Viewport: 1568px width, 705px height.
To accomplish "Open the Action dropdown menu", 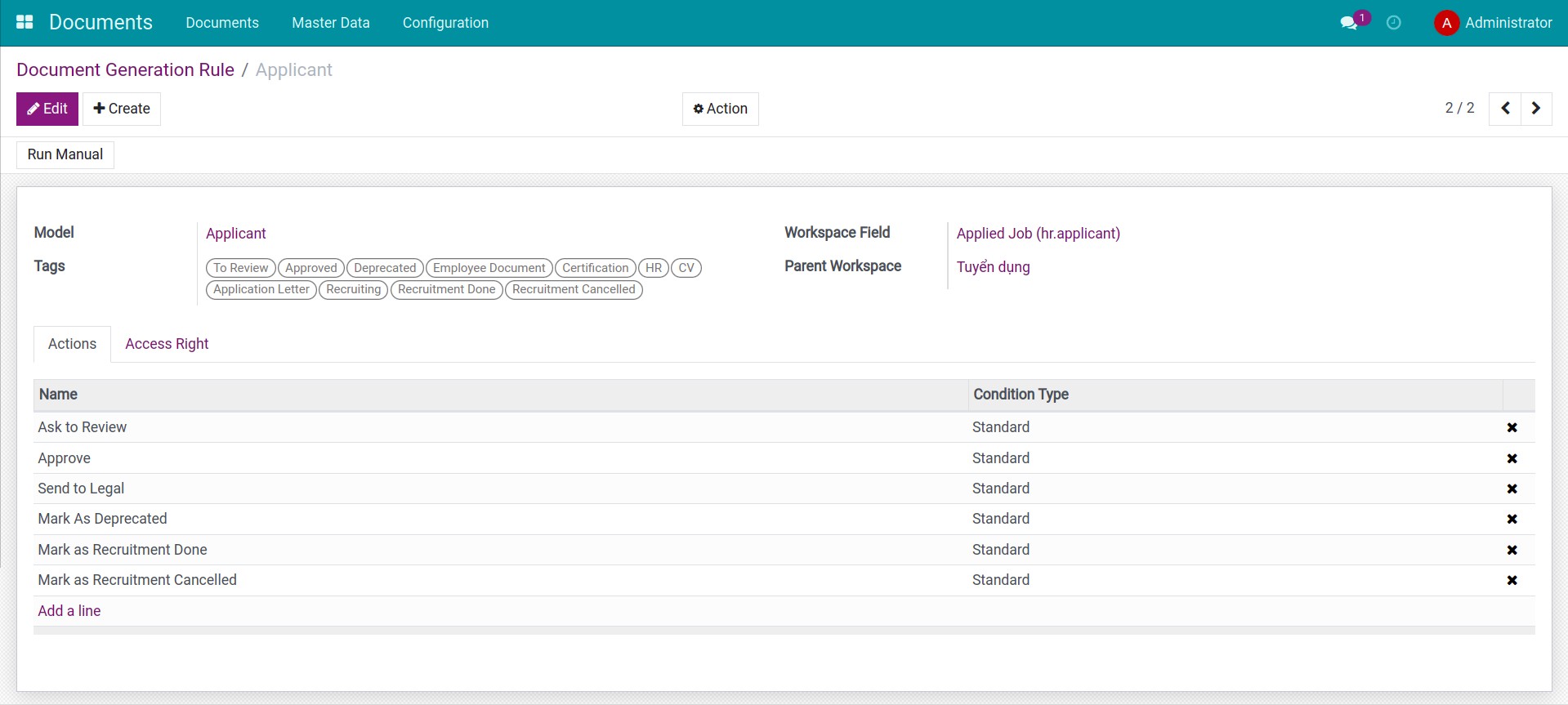I will tap(720, 109).
